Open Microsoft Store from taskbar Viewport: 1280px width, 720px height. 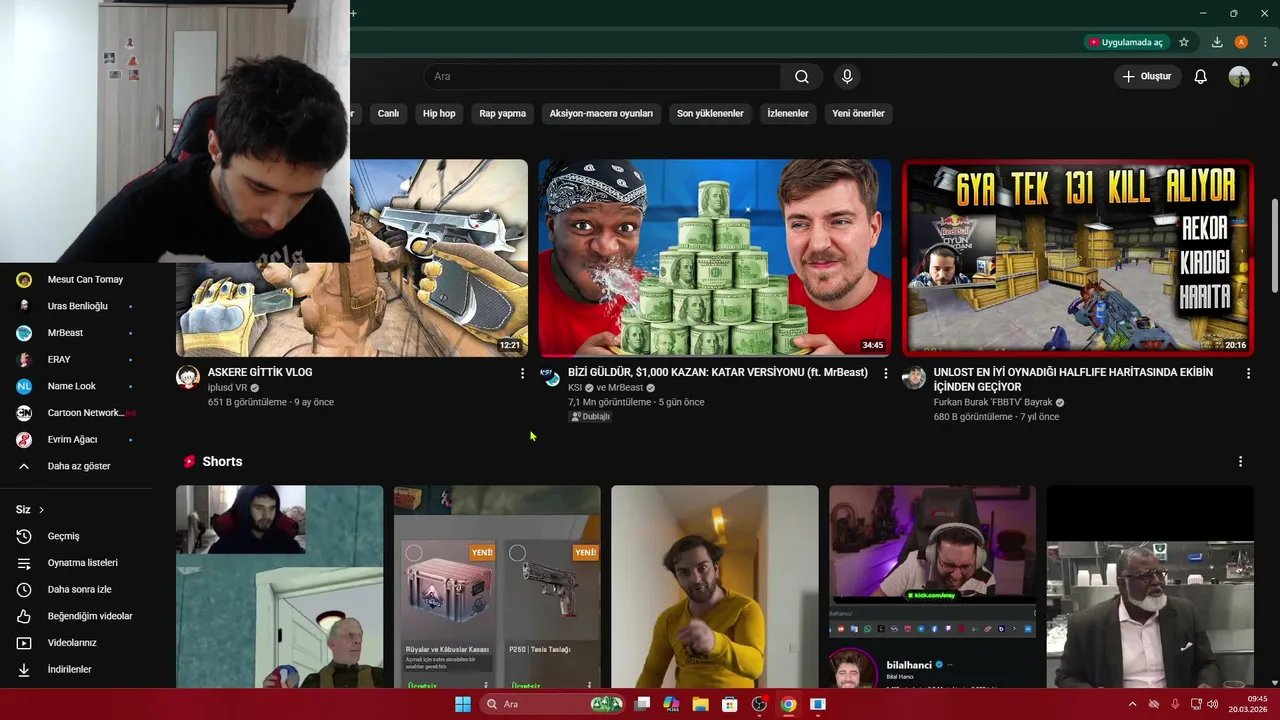(x=730, y=704)
